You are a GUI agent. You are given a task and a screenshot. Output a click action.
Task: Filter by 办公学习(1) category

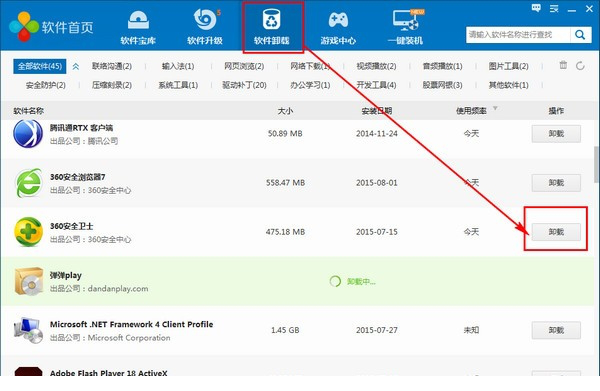[310, 85]
